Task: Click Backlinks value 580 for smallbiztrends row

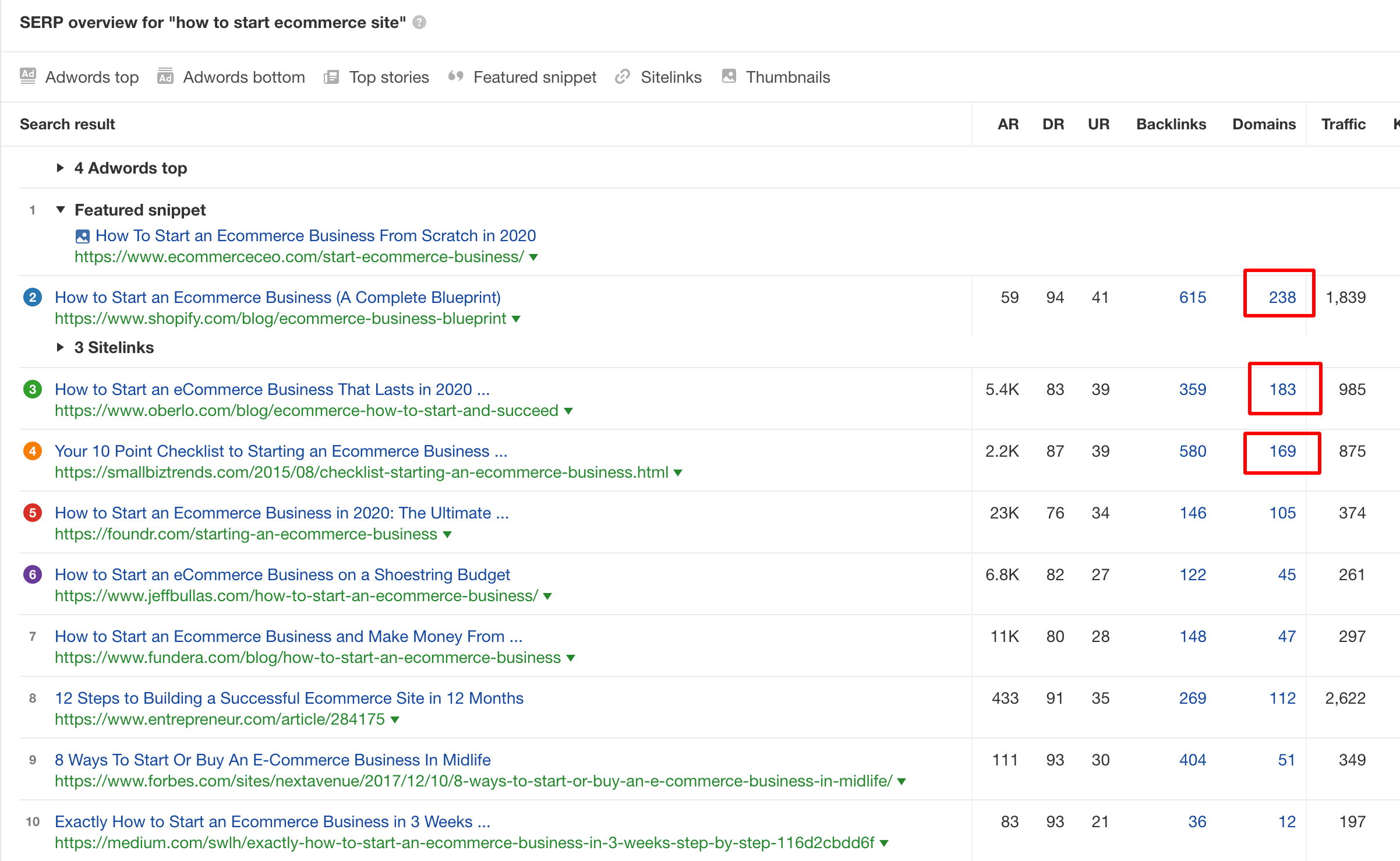Action: 1193,451
